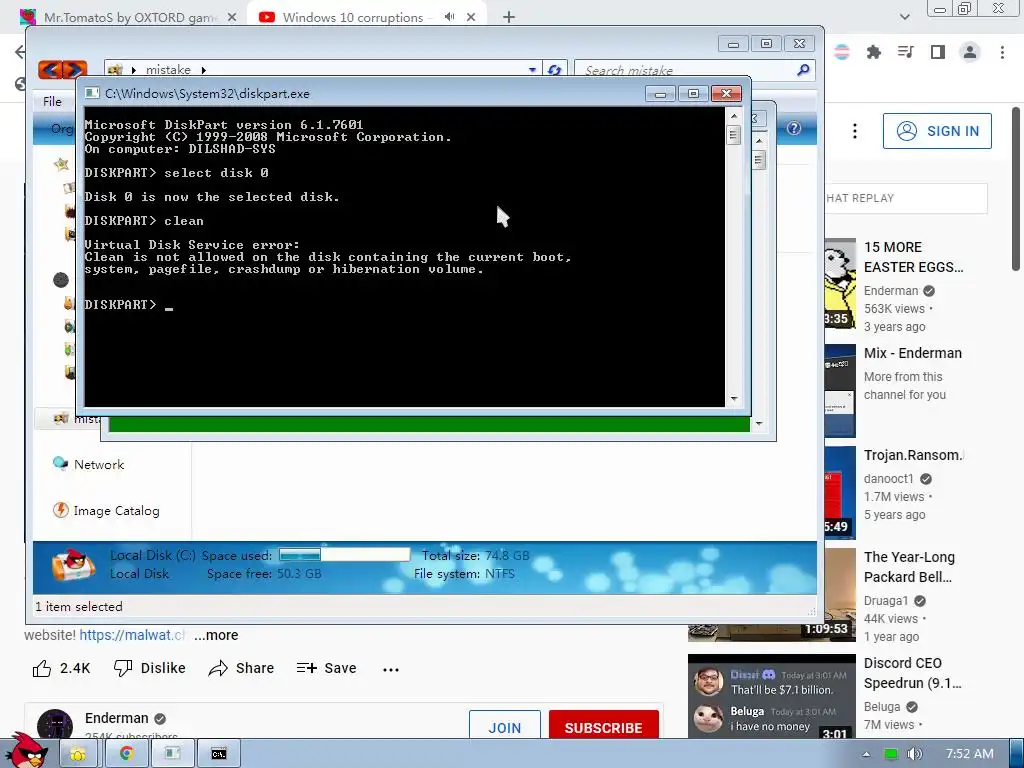Open Trojan.Ransom video by danooct1

tap(913, 455)
